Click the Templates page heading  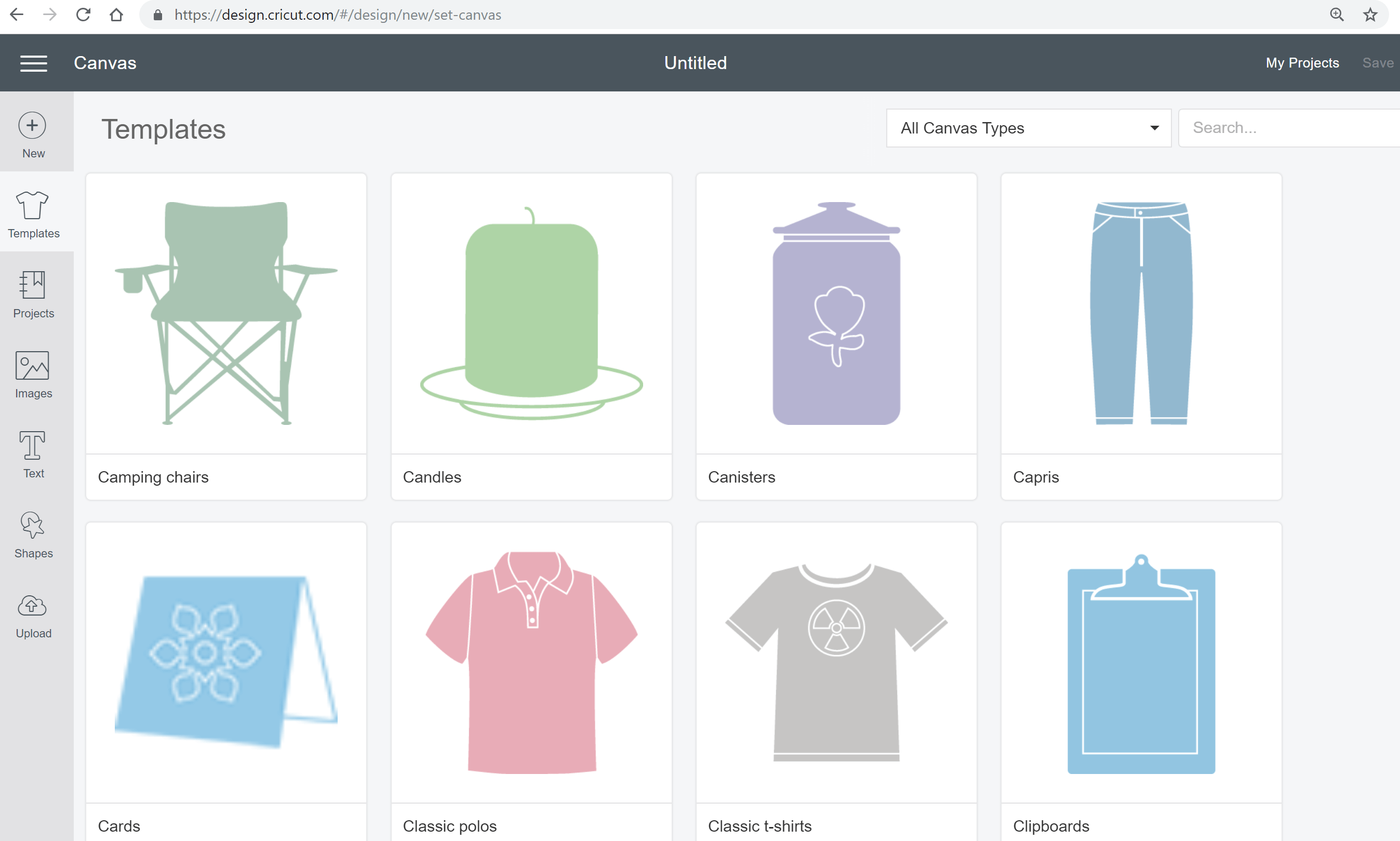pos(163,129)
